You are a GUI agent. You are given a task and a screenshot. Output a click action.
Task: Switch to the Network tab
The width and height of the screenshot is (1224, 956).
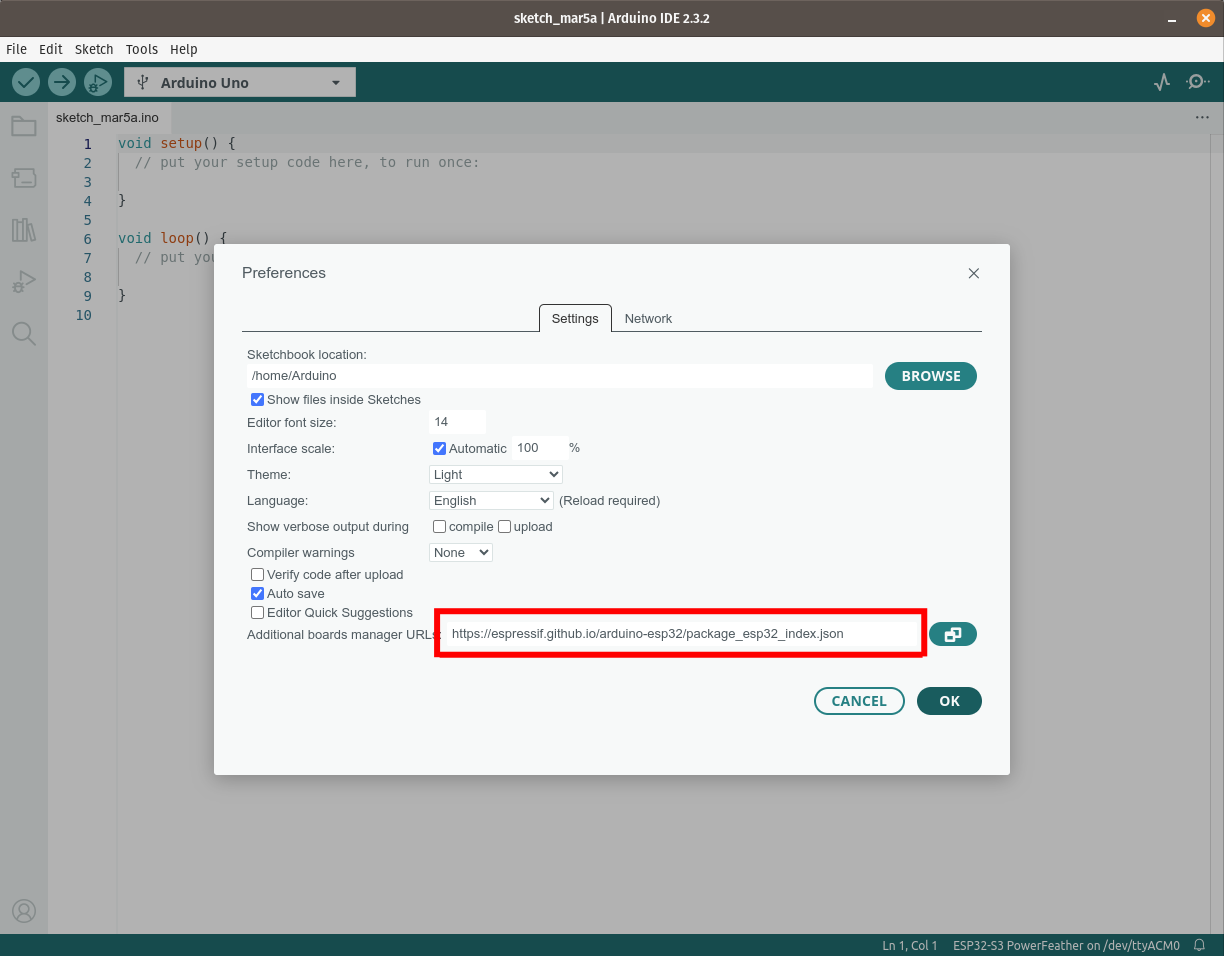[648, 318]
